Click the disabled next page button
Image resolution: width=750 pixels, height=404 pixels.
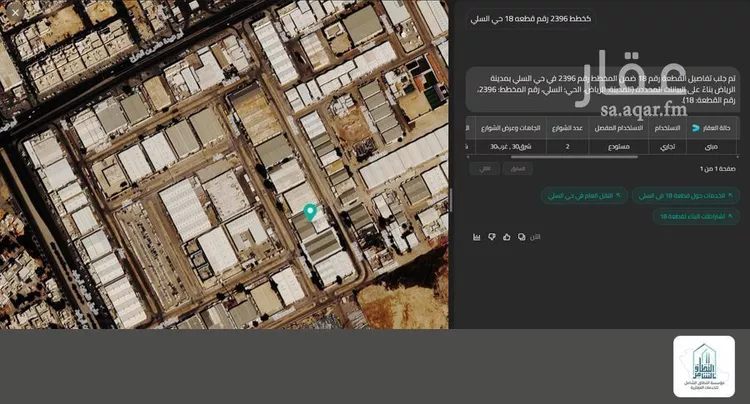485,169
